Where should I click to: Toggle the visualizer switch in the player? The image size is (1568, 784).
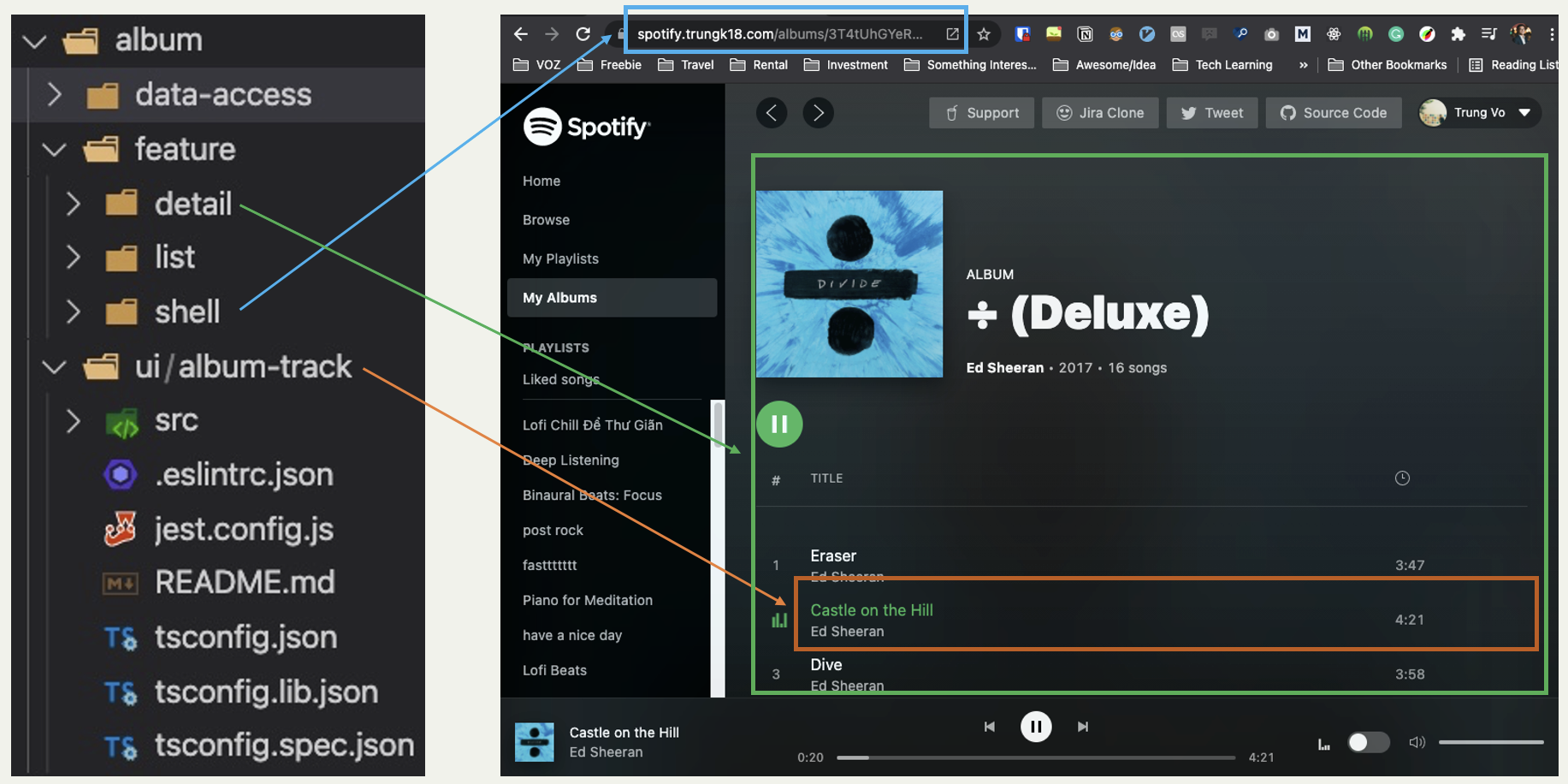[x=1368, y=742]
